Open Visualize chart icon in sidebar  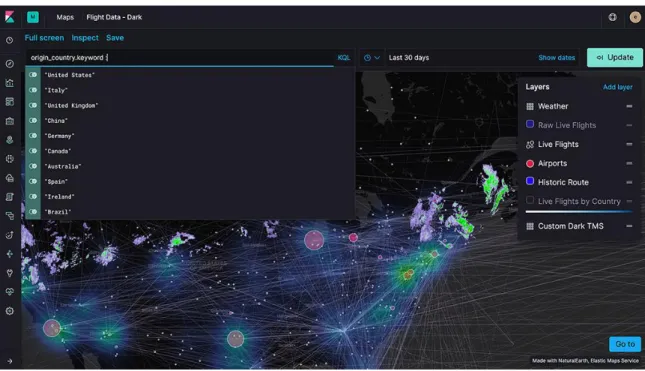(9, 83)
